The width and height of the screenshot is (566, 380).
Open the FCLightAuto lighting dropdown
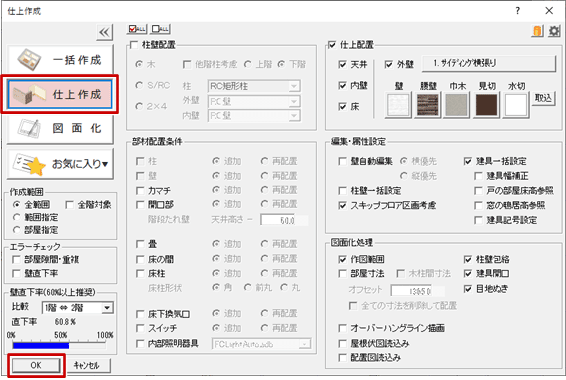(261, 344)
